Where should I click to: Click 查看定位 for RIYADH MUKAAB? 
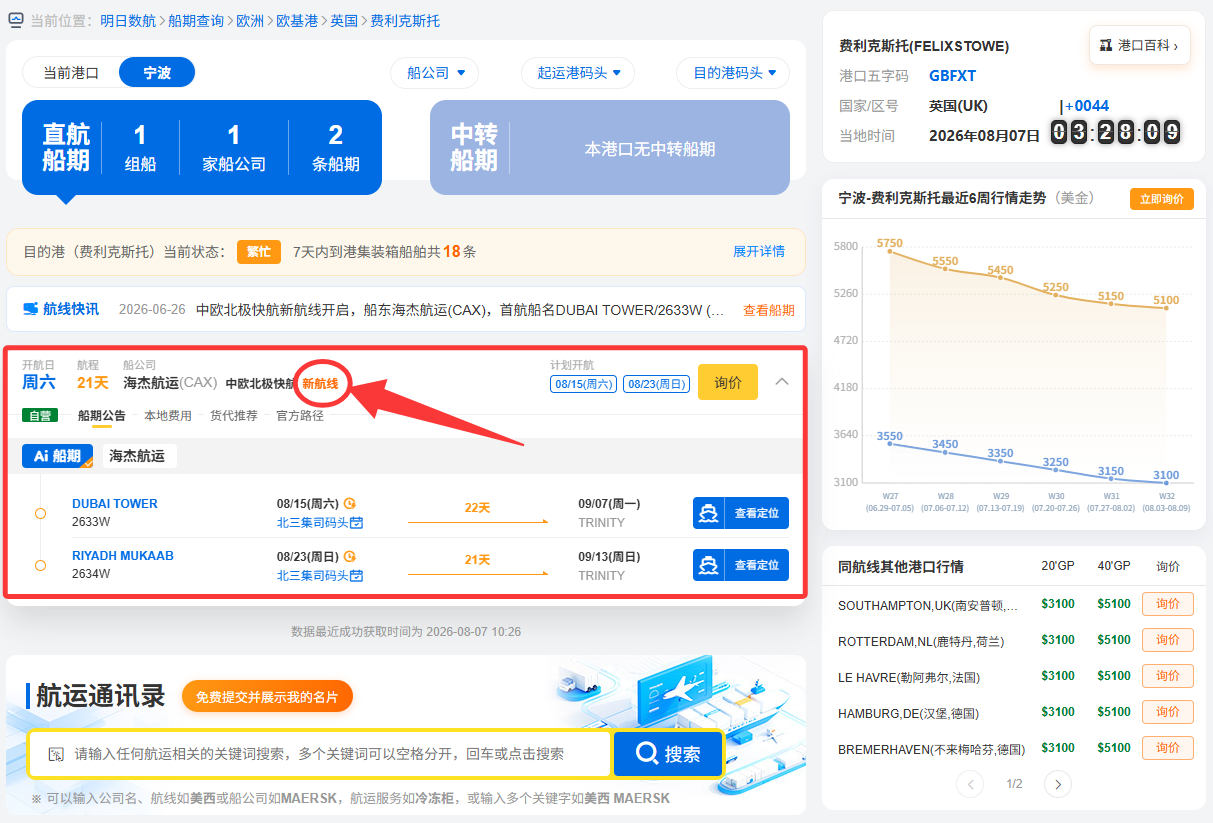pos(741,565)
